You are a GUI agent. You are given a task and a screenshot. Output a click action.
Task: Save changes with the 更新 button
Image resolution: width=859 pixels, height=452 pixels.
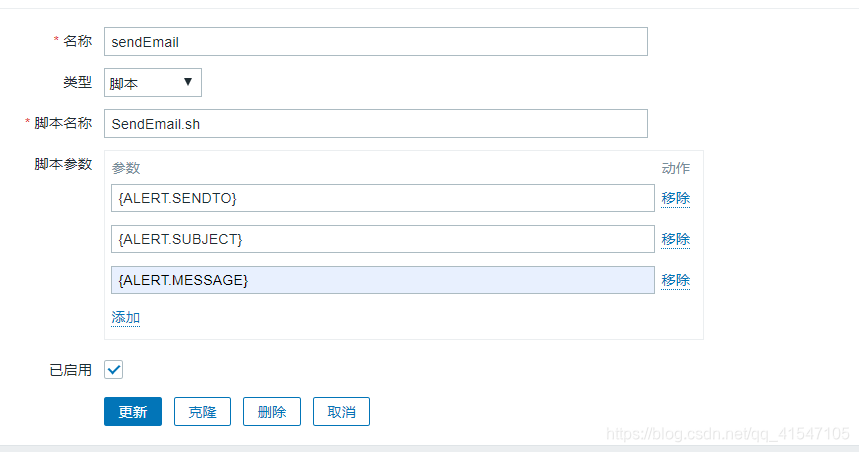point(133,411)
